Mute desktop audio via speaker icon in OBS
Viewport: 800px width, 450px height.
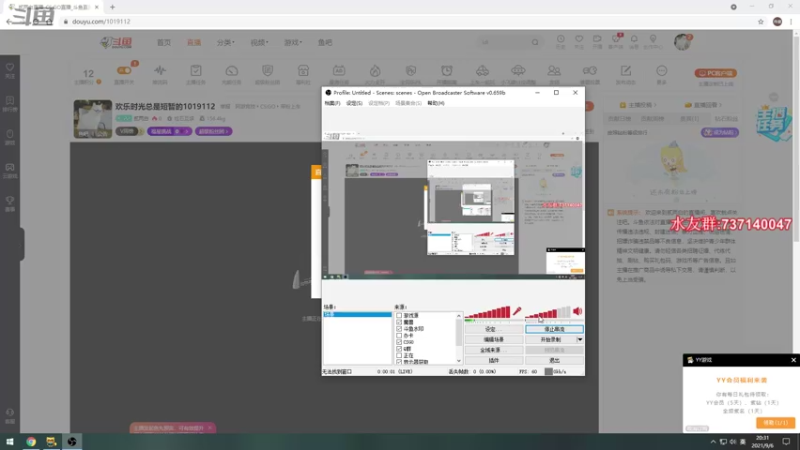click(x=578, y=311)
